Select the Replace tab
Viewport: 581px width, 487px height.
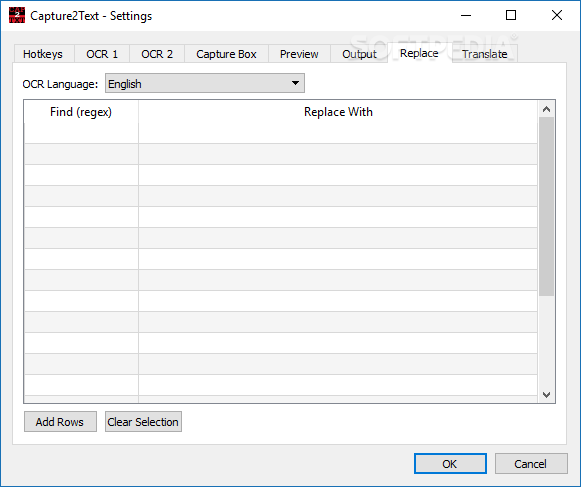click(419, 53)
